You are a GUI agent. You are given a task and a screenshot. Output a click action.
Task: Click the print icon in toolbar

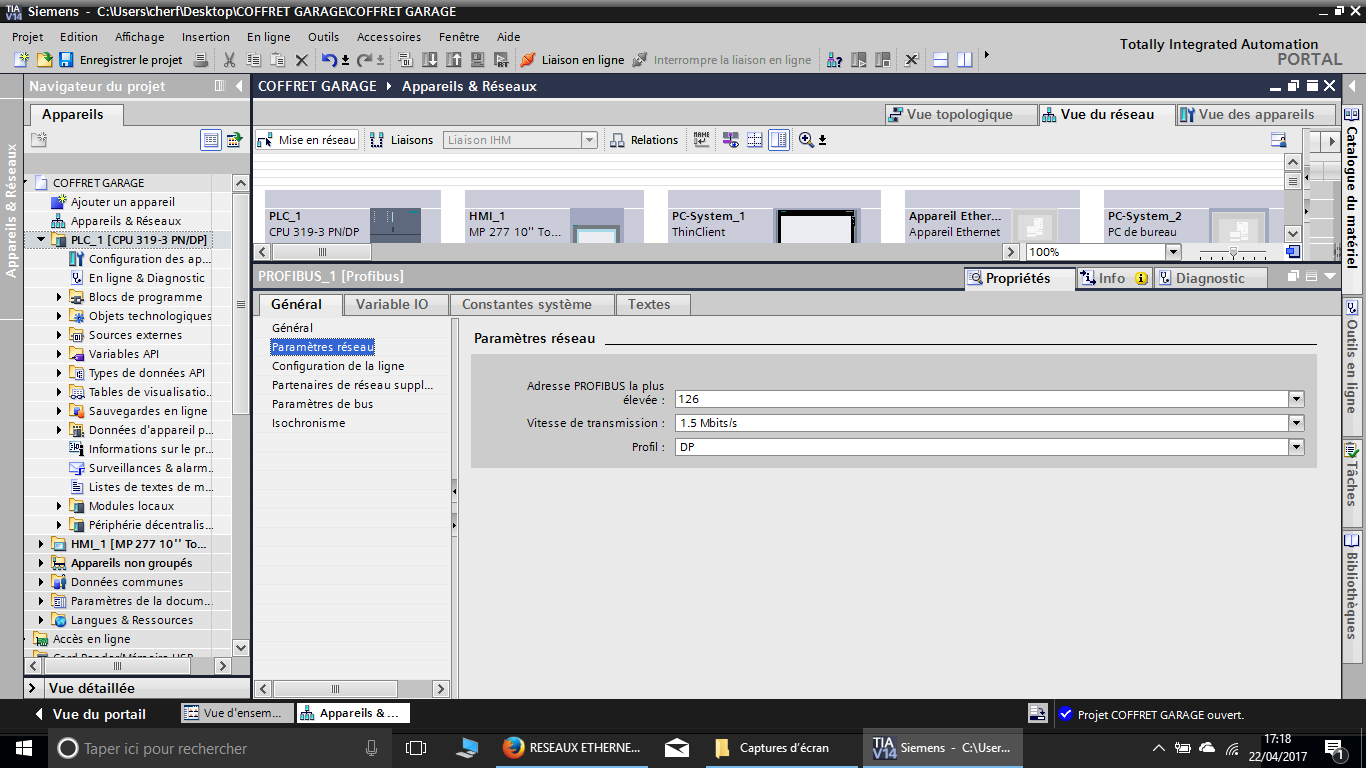200,60
